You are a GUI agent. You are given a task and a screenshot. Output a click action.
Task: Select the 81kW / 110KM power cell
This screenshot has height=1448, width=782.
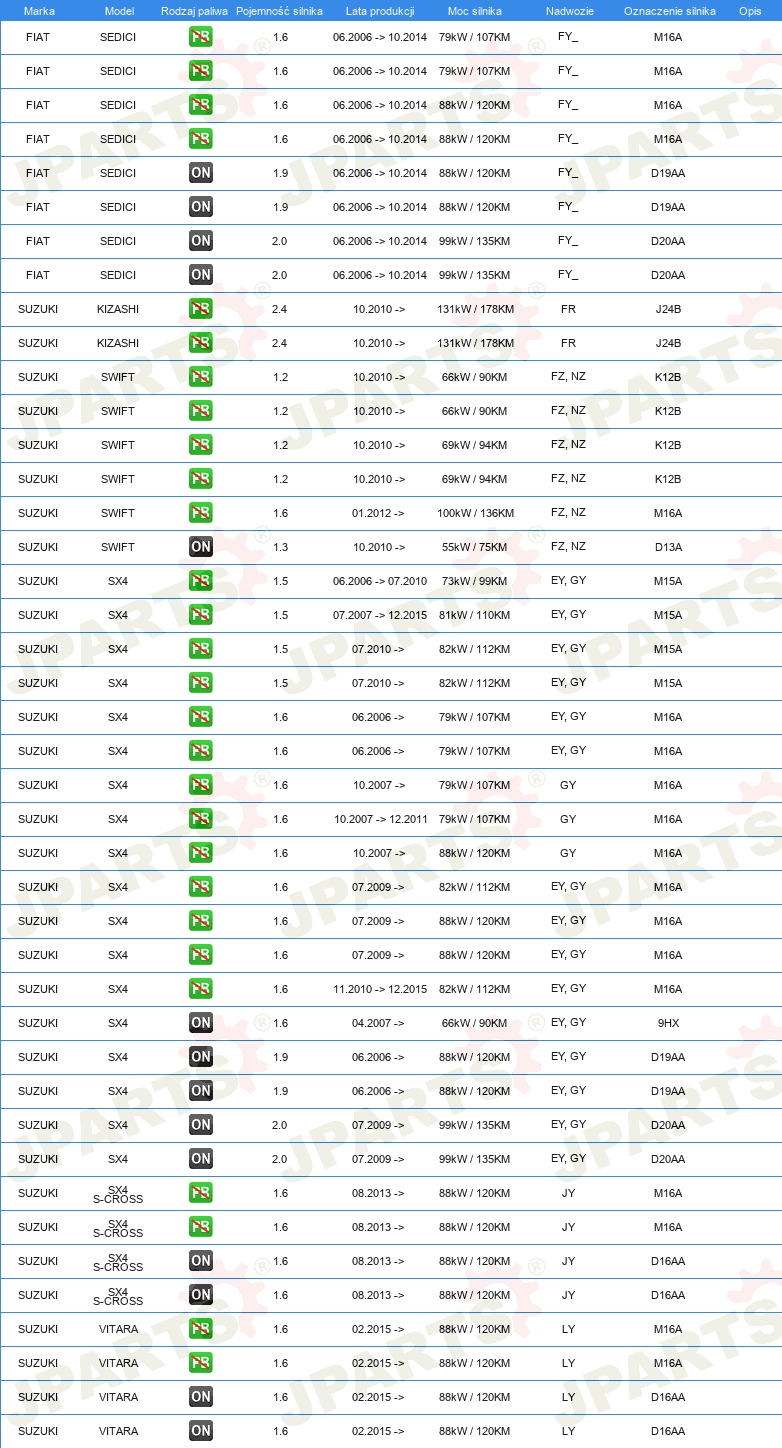point(475,615)
